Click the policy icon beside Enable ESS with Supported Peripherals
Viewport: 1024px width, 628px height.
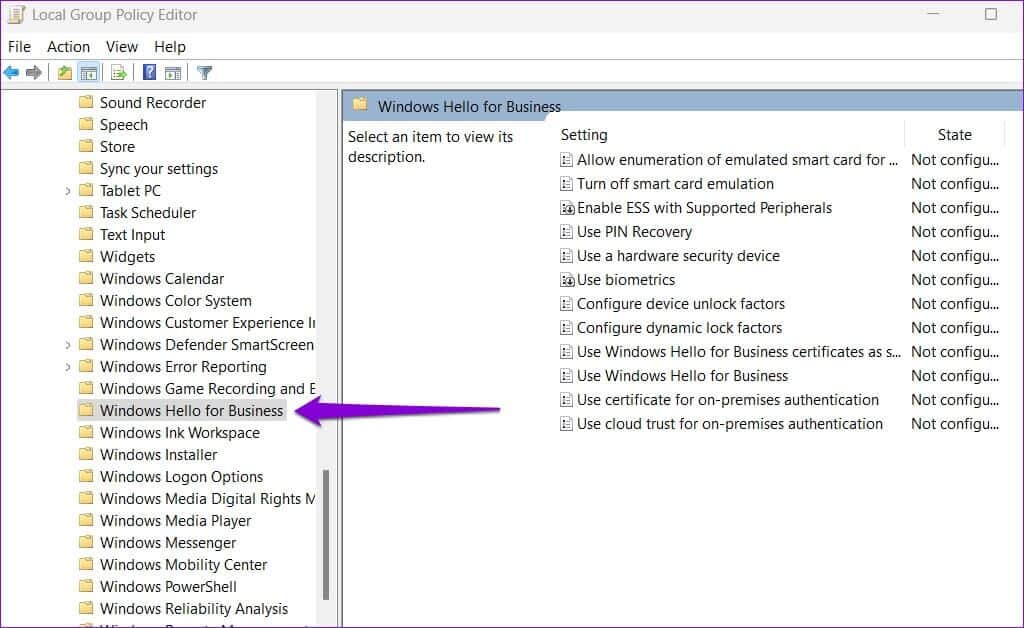[567, 208]
